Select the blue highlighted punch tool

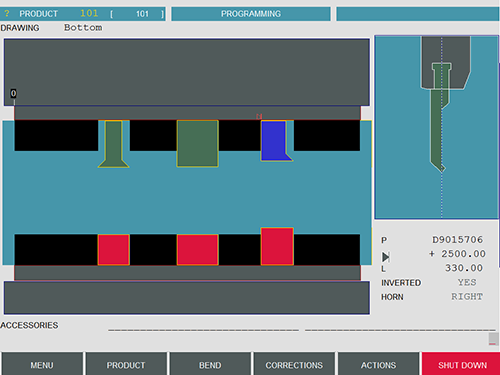275,141
